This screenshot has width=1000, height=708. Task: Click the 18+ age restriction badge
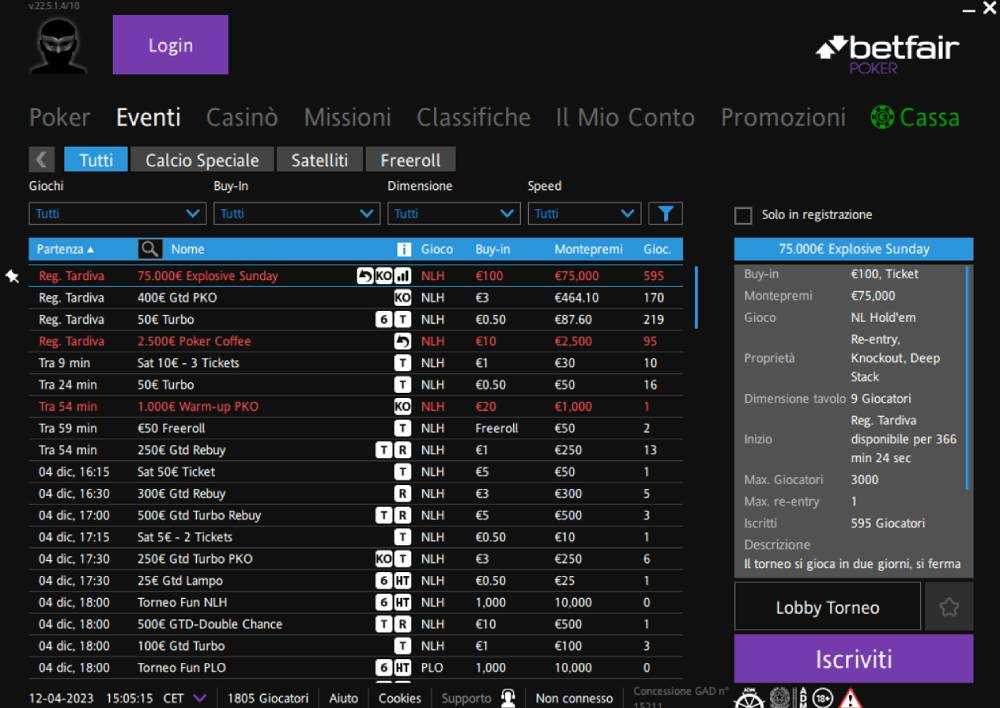[x=822, y=699]
